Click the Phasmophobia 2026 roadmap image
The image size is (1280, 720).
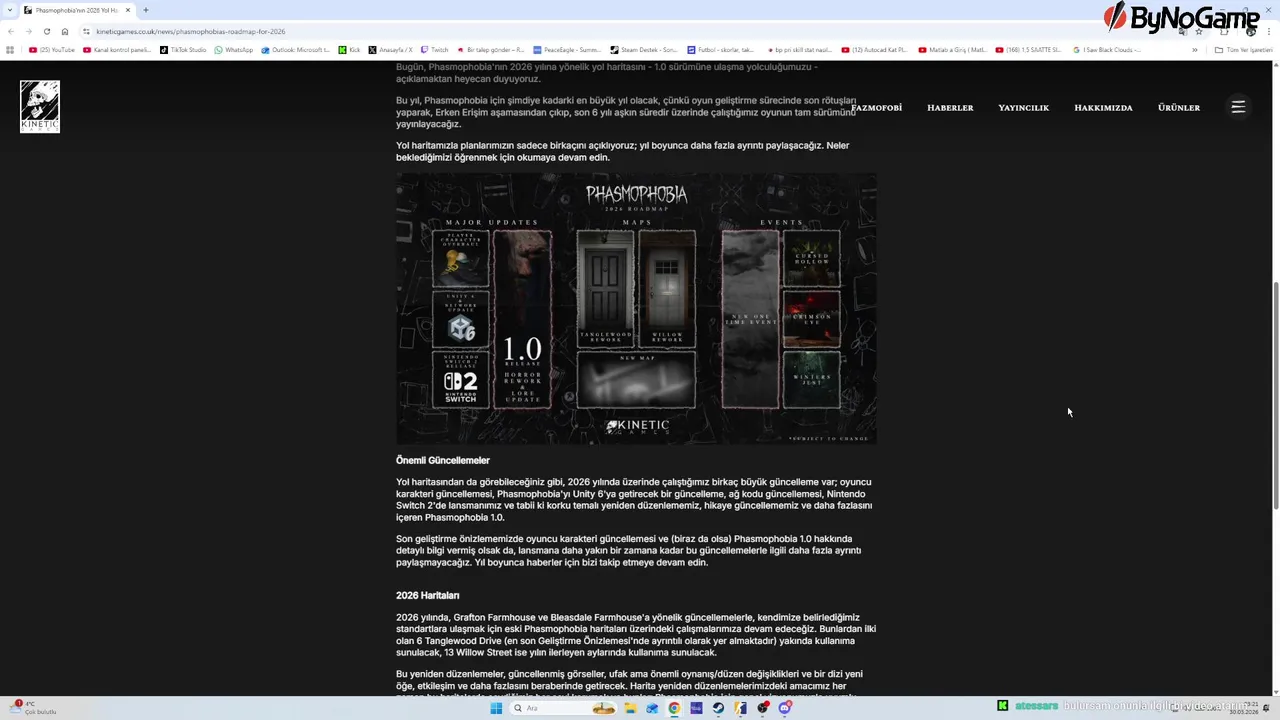click(x=636, y=308)
